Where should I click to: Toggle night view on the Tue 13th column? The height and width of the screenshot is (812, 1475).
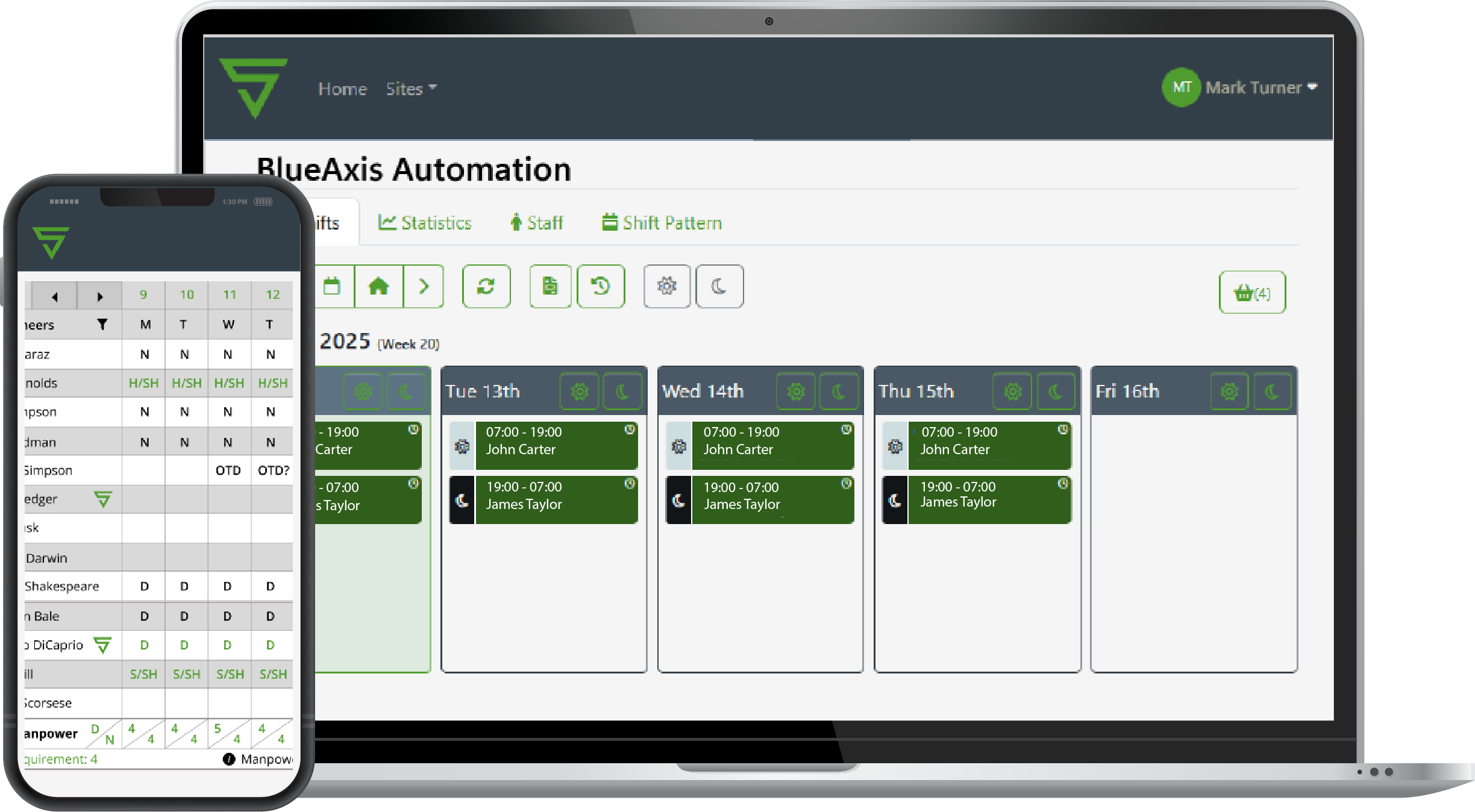622,391
